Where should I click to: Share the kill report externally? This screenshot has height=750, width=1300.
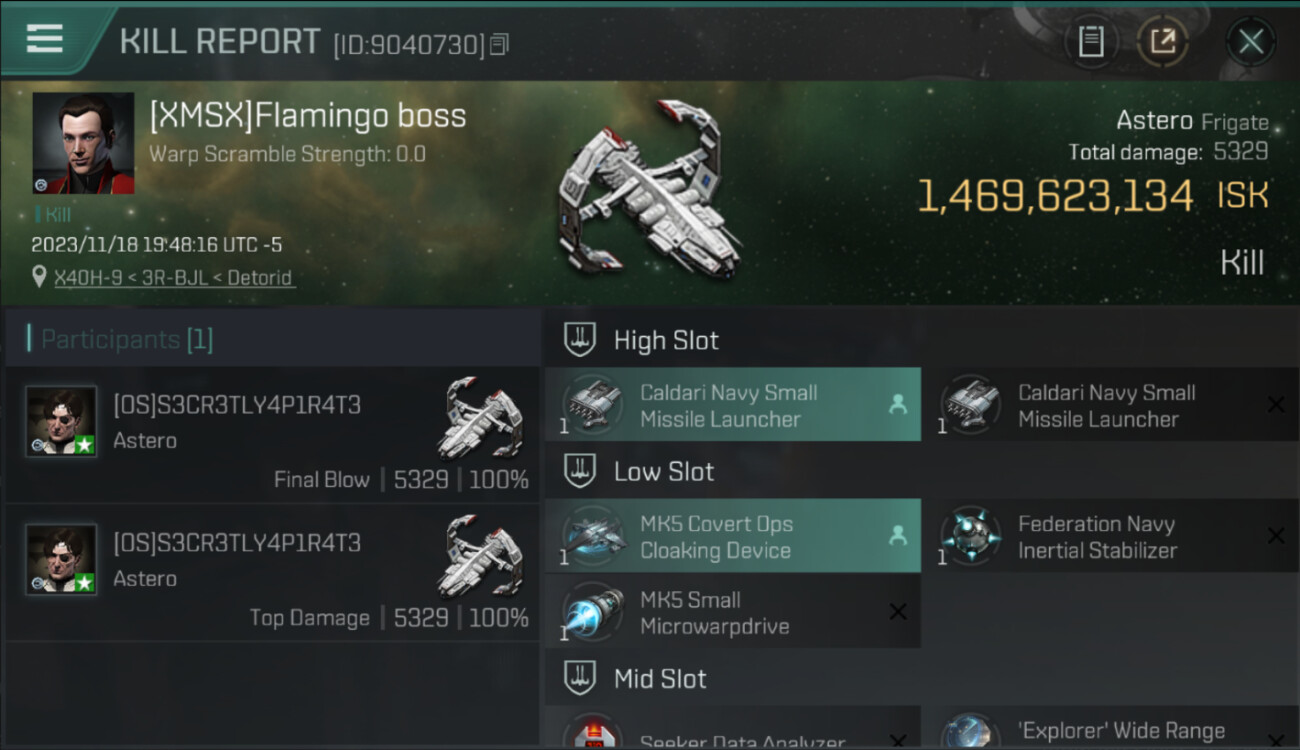pyautogui.click(x=1162, y=42)
